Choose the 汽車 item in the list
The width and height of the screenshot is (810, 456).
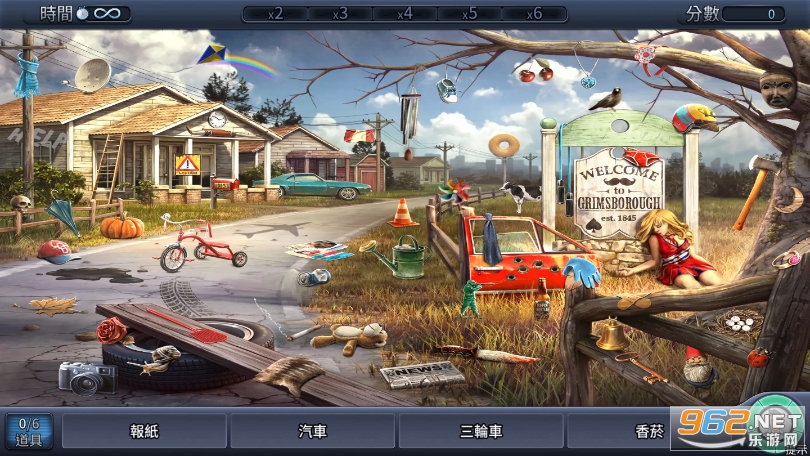313,432
